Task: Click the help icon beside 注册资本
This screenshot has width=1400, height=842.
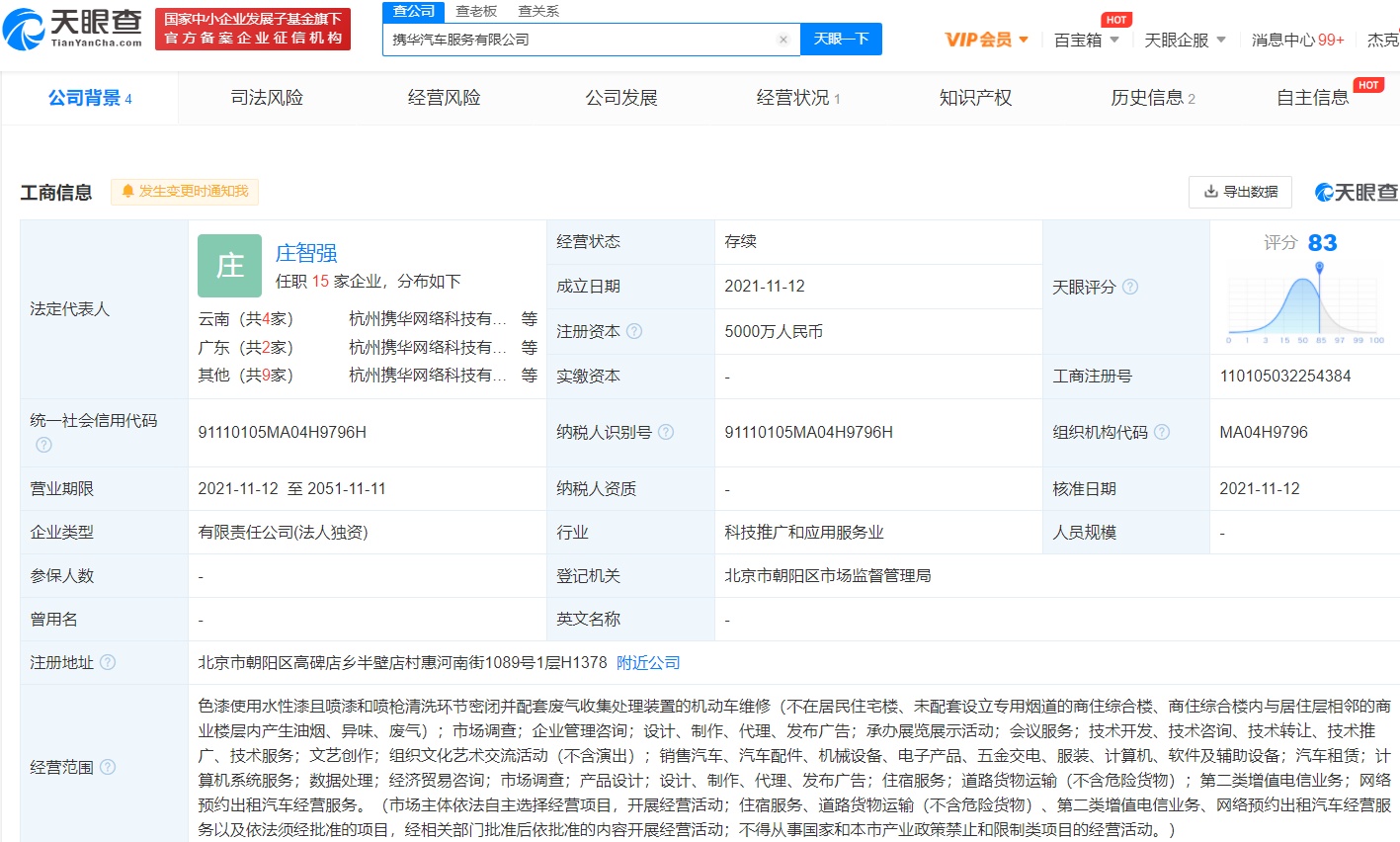Action: click(634, 331)
